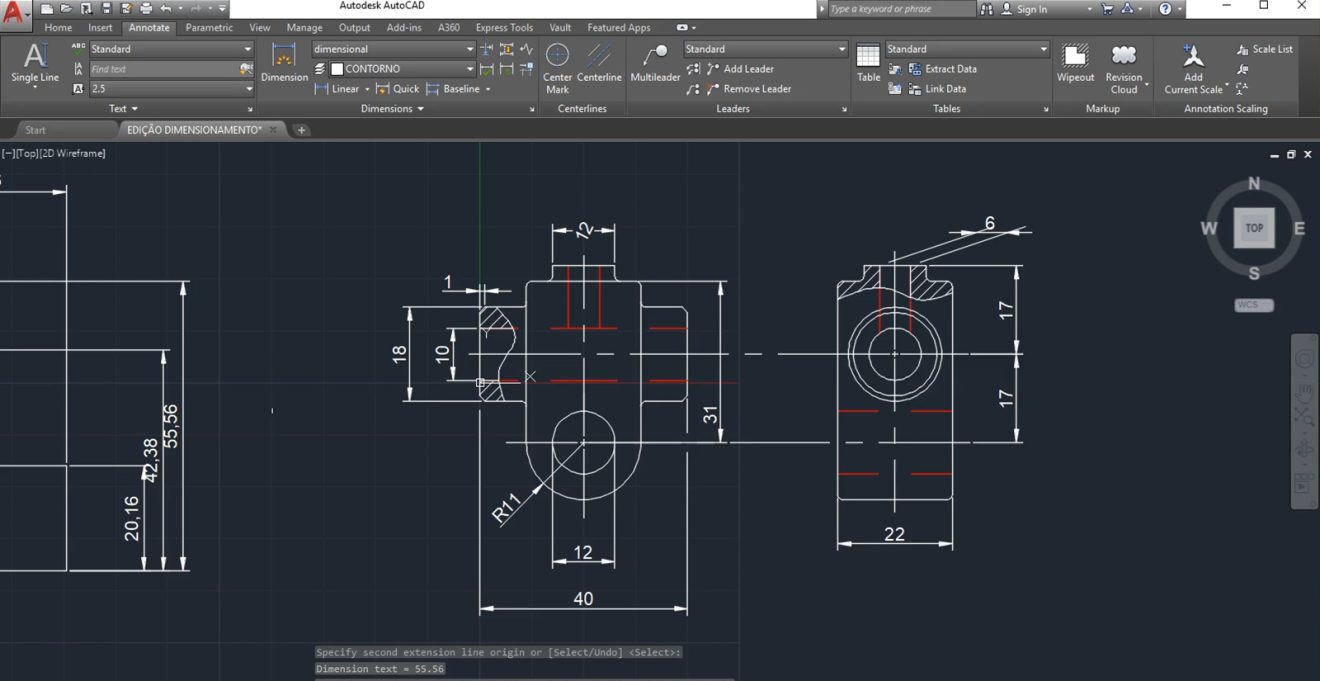Switch to the Parametric ribbon tab
The width and height of the screenshot is (1320, 681).
[208, 27]
